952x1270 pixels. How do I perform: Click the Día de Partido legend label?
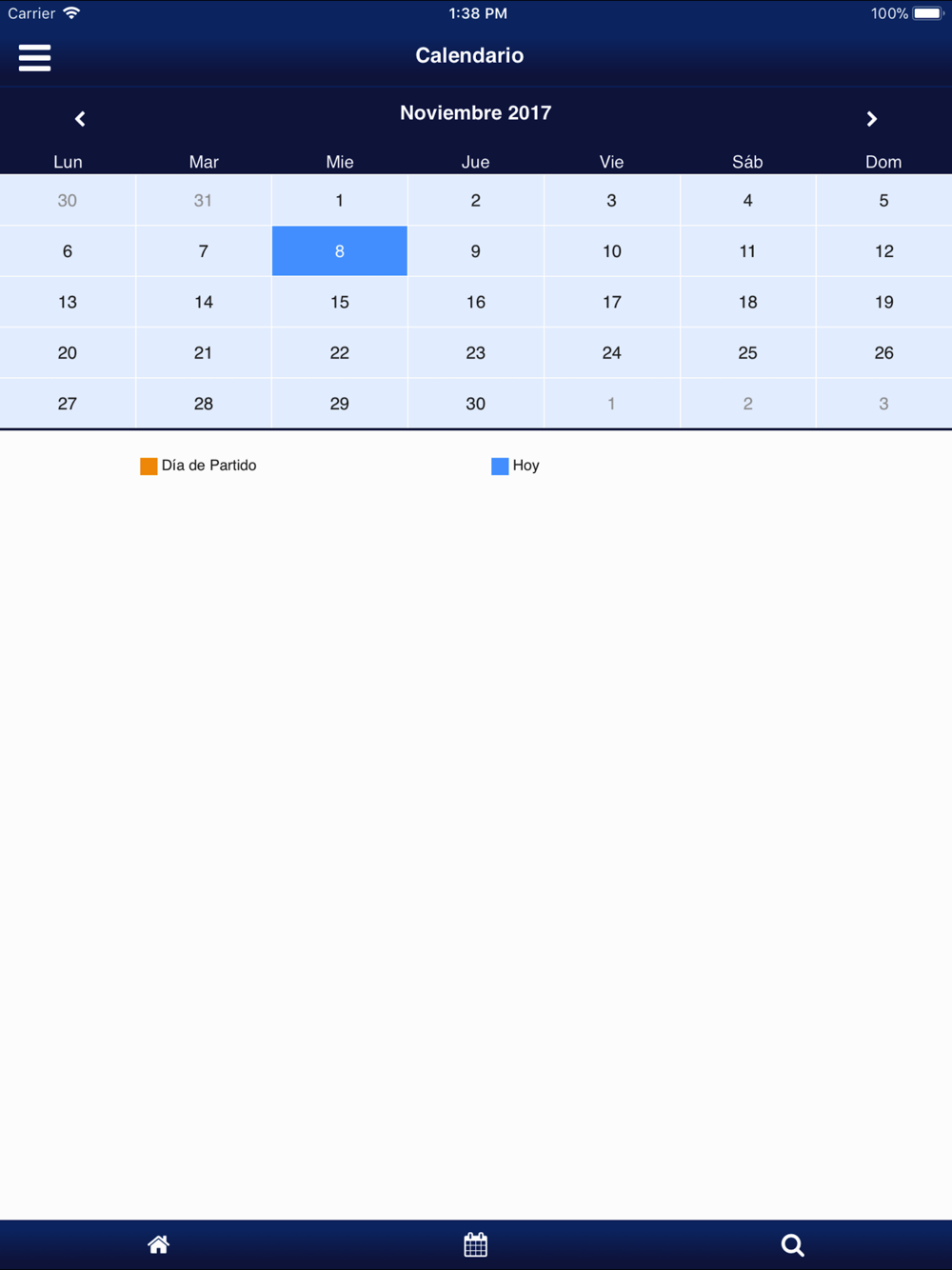[208, 466]
